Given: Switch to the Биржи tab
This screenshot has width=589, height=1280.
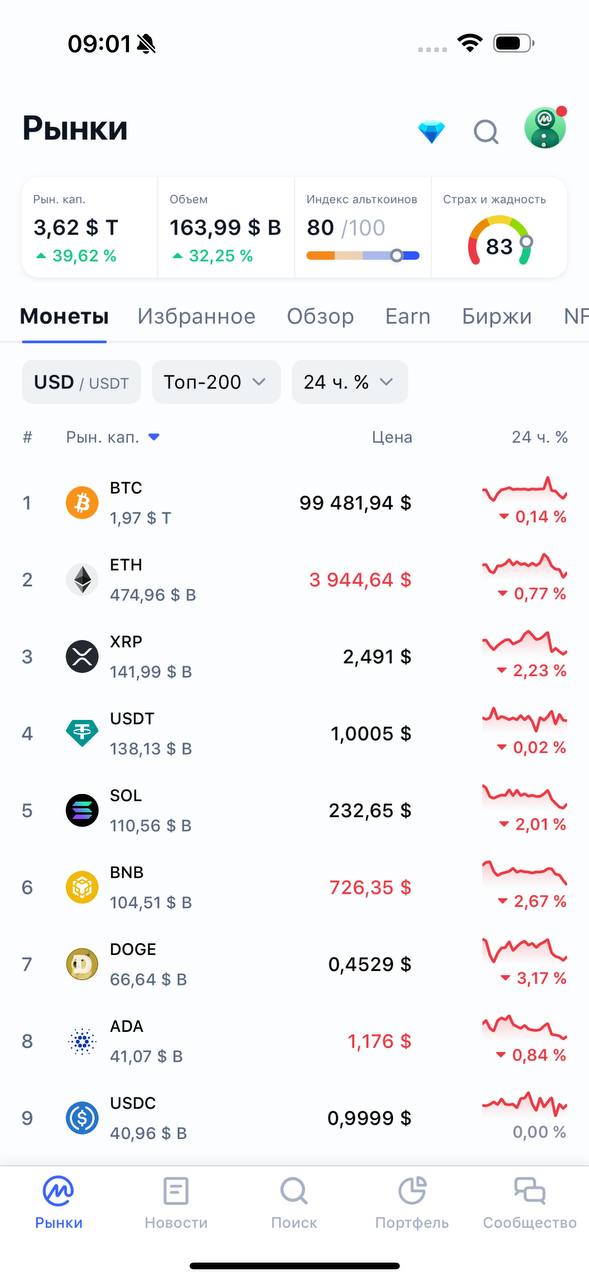Looking at the screenshot, I should pyautogui.click(x=497, y=316).
